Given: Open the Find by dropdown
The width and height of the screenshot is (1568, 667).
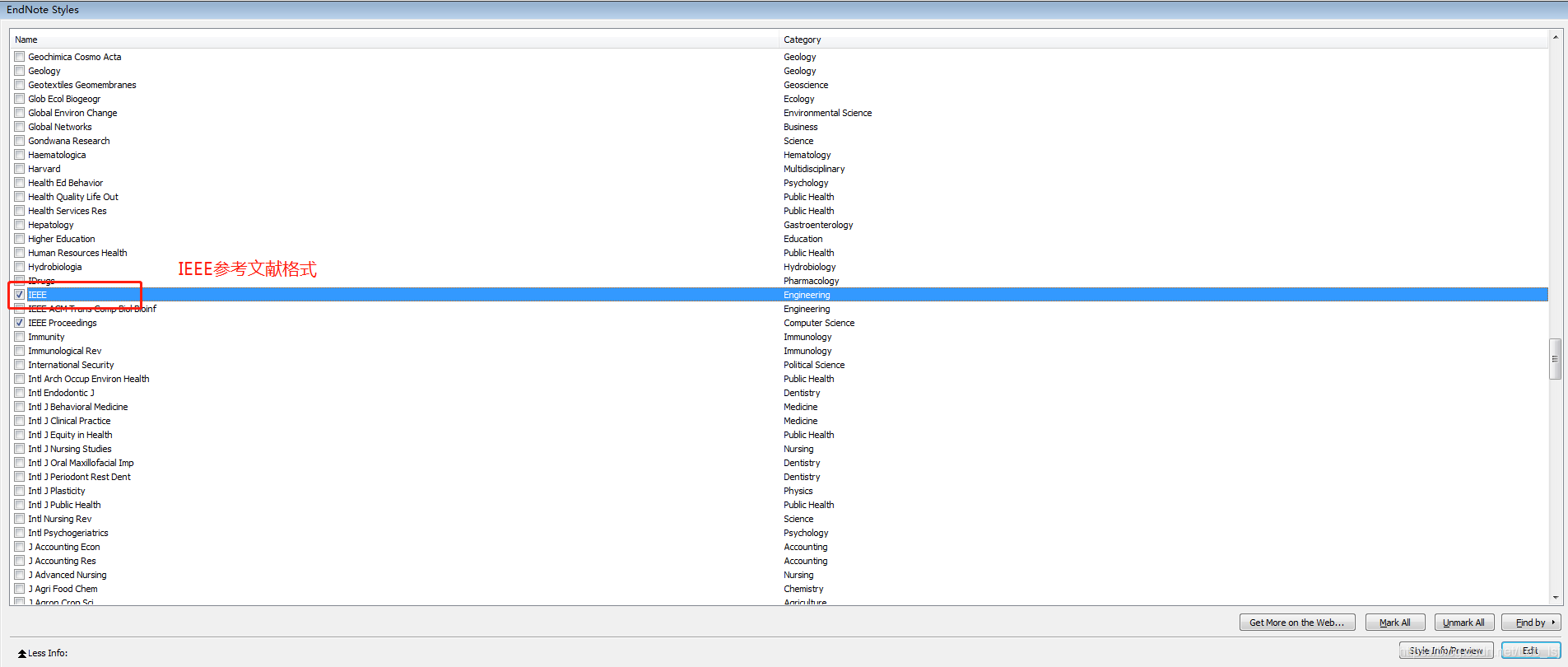Looking at the screenshot, I should 1531,623.
